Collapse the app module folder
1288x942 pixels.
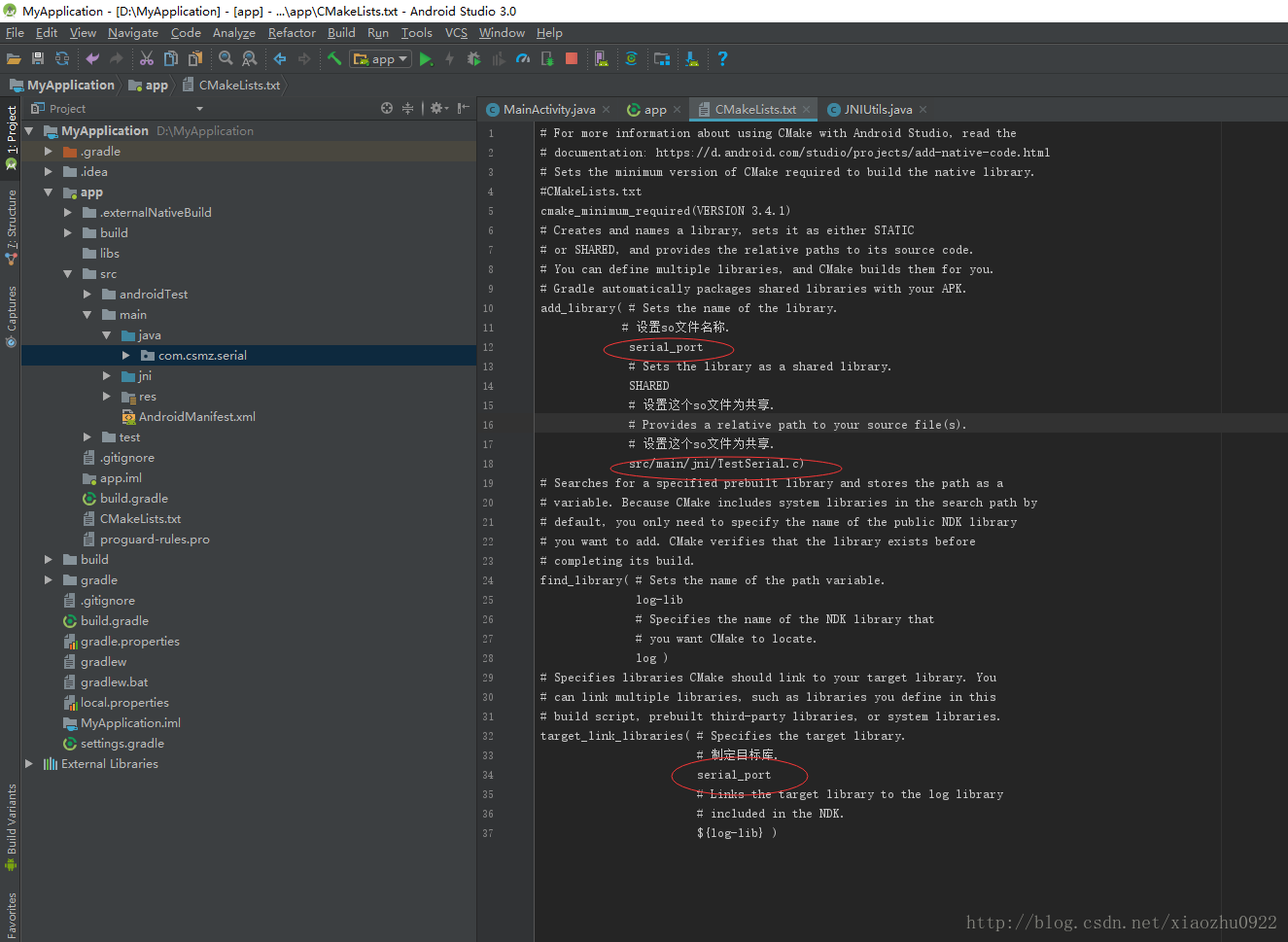click(49, 192)
